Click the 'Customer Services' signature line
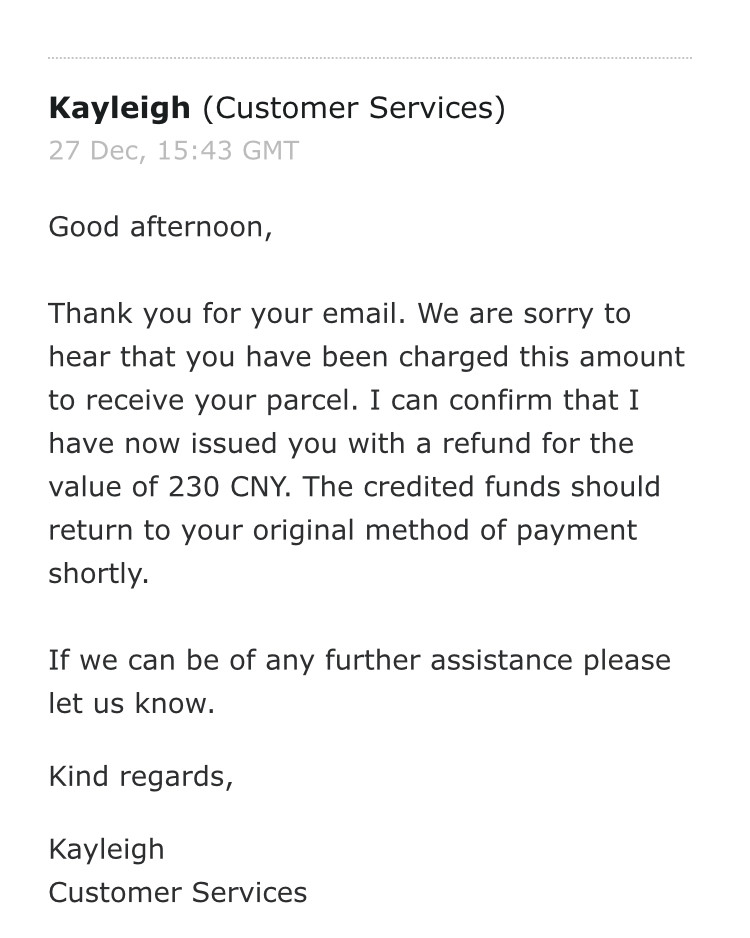The image size is (750, 938). (x=178, y=893)
